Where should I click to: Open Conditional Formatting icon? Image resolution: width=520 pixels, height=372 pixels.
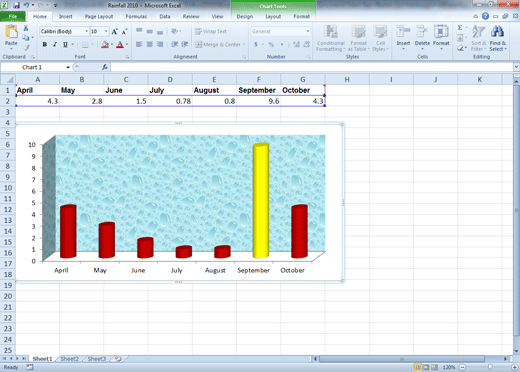click(330, 32)
